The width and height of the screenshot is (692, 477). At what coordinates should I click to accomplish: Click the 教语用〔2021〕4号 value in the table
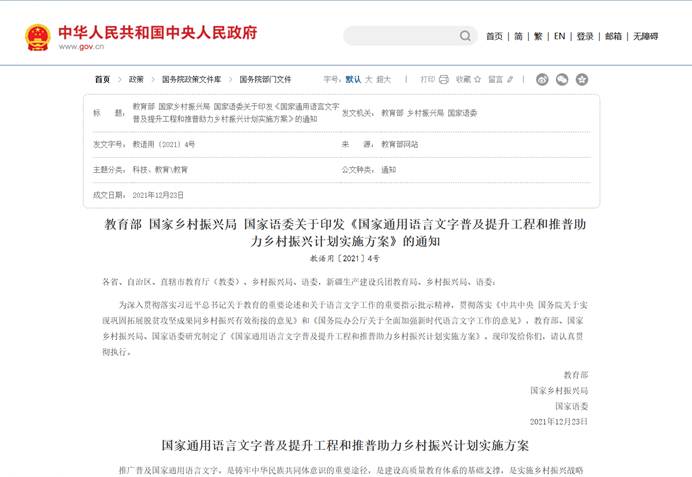[164, 144]
